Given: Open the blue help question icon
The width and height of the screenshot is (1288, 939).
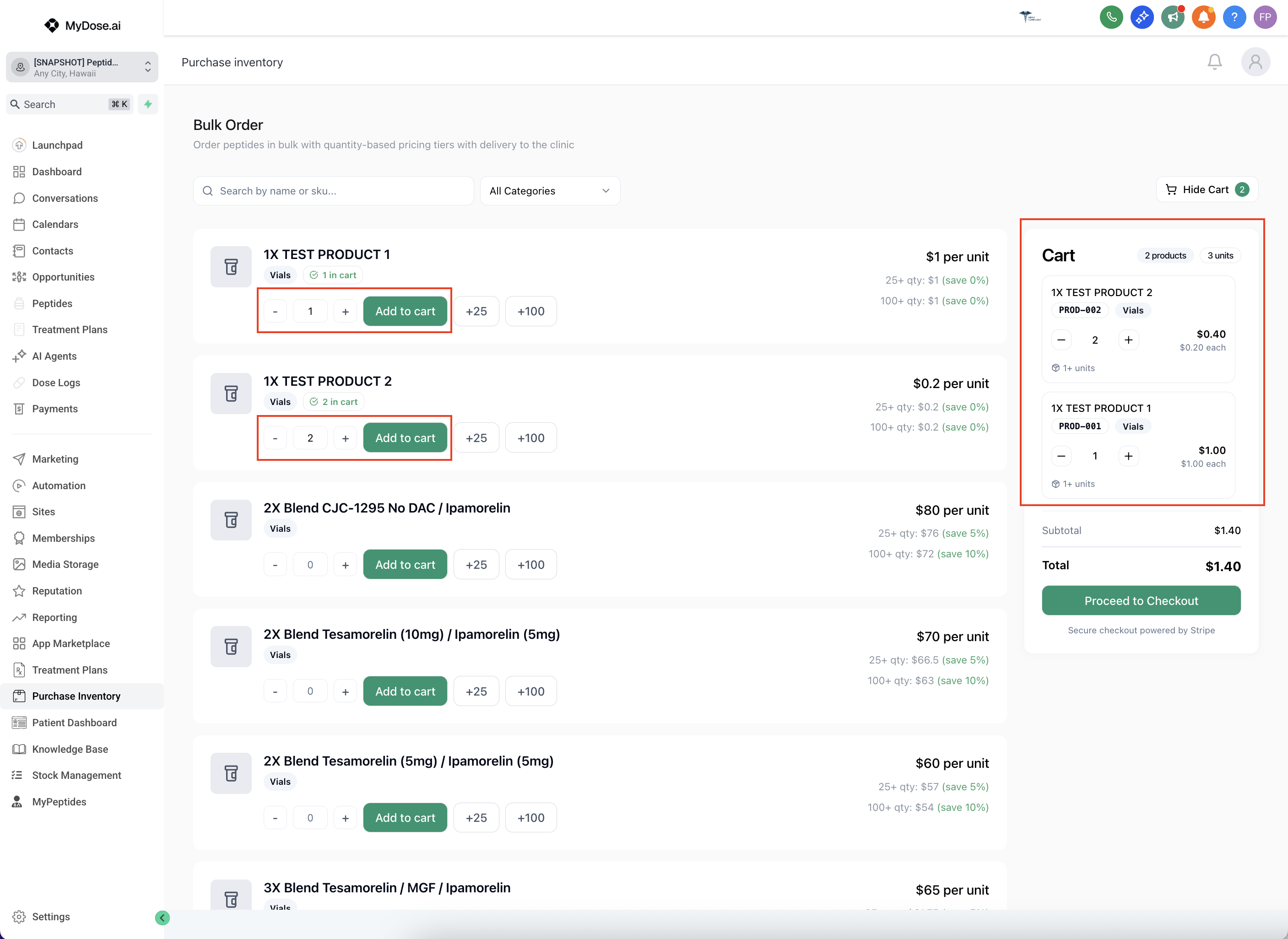Looking at the screenshot, I should click(x=1234, y=17).
